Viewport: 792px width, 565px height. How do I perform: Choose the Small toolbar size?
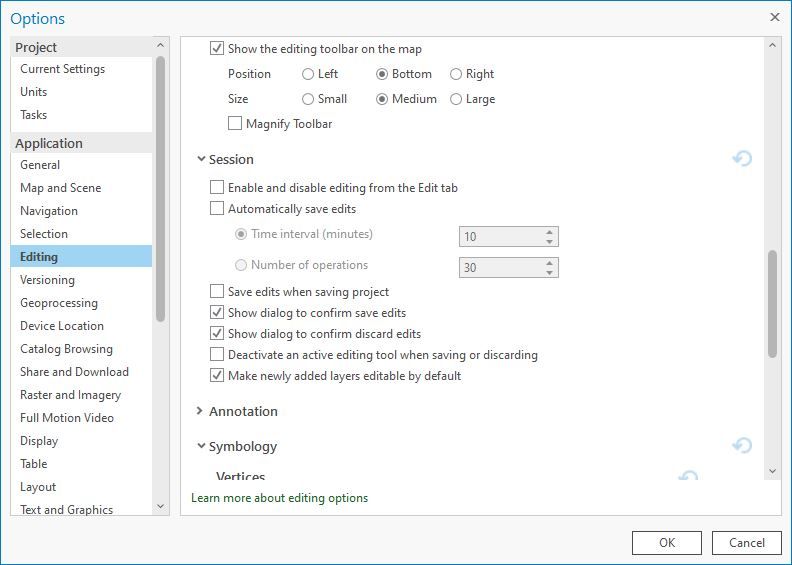(x=308, y=99)
